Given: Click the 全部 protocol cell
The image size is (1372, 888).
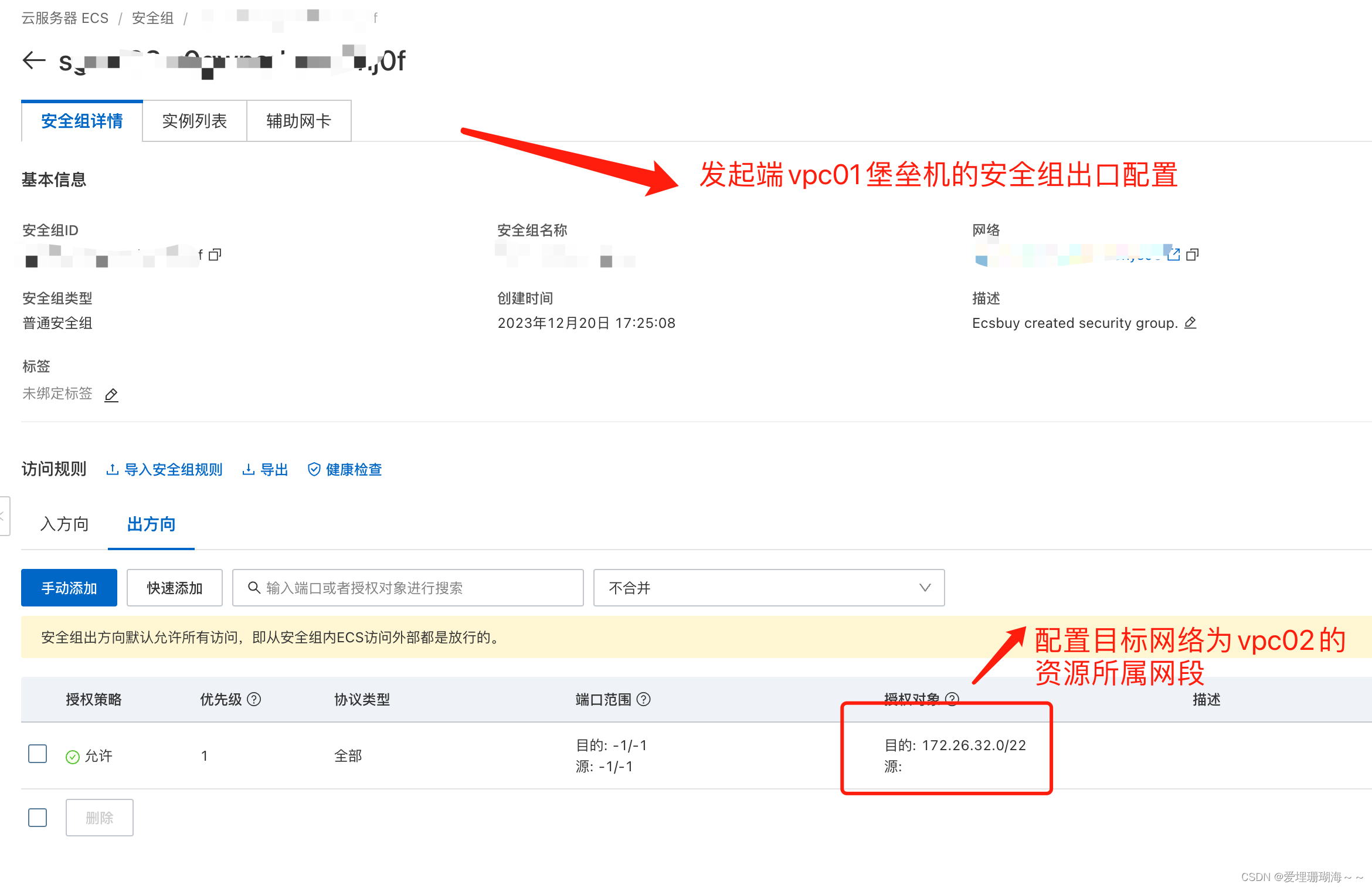Looking at the screenshot, I should point(348,756).
